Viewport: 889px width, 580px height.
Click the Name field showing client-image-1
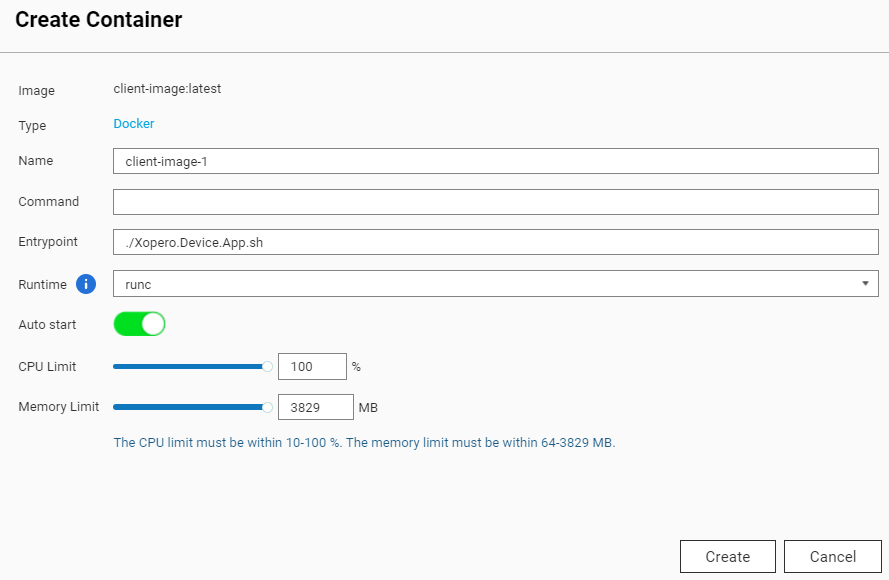495,160
